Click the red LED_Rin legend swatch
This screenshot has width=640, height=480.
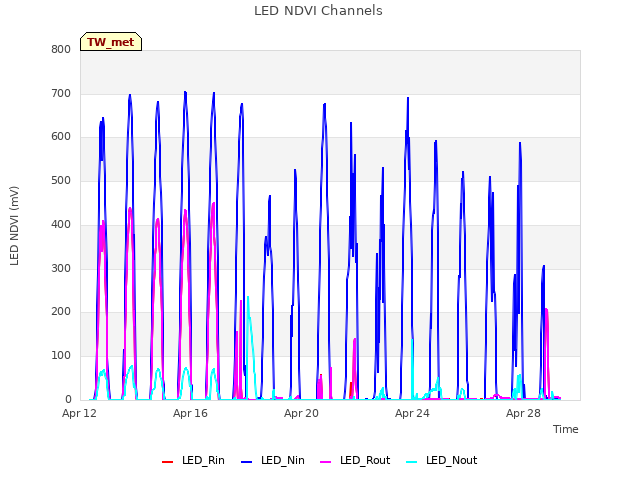[168, 462]
